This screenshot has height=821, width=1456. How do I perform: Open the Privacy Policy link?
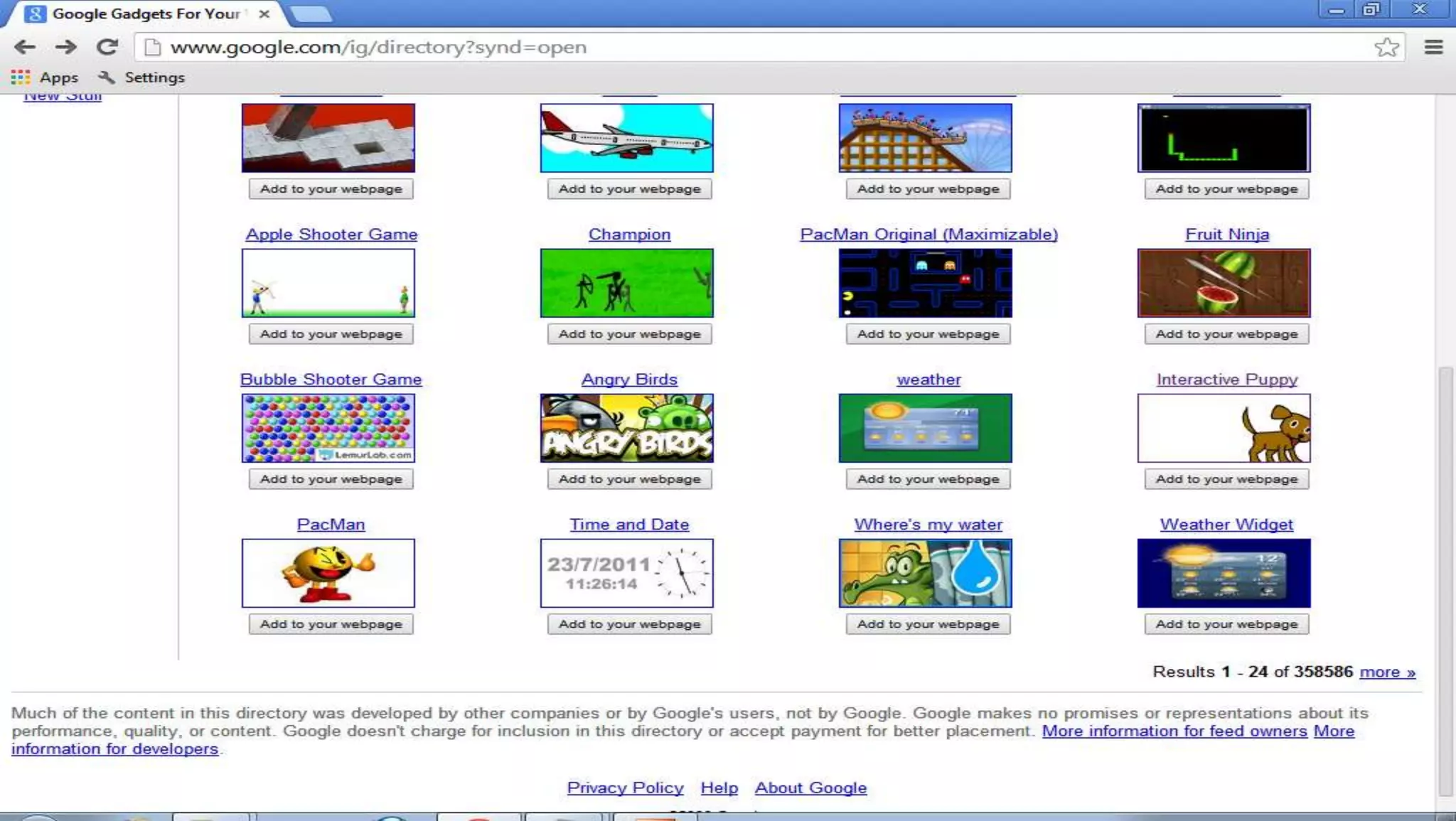pos(625,788)
